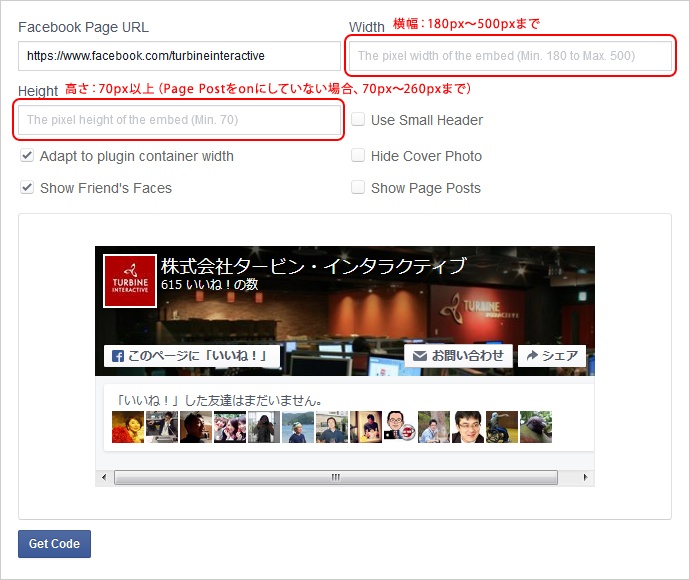The height and width of the screenshot is (580, 690).
Task: Click the シェア share button
Action: tap(552, 356)
